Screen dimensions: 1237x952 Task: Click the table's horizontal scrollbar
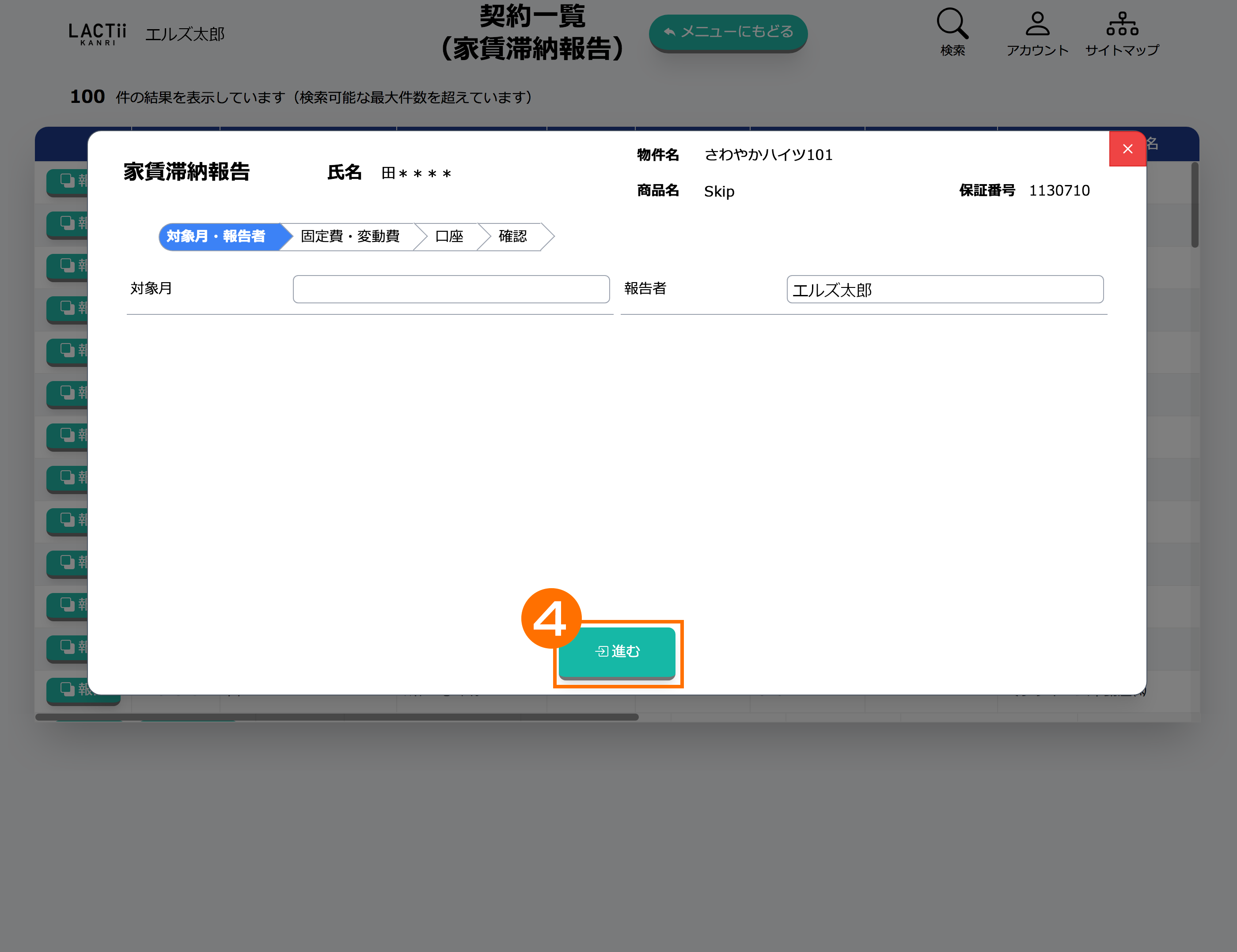point(337,717)
